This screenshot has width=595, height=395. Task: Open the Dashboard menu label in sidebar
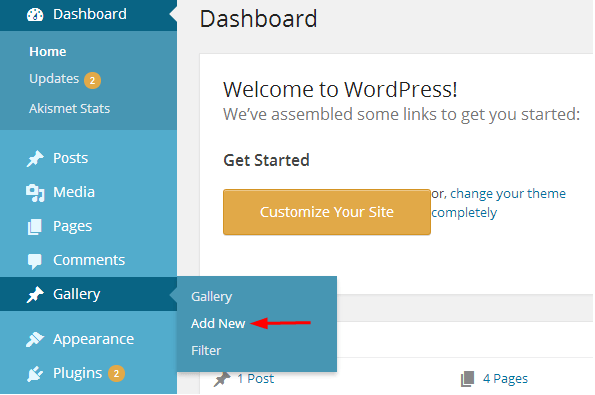[90, 14]
